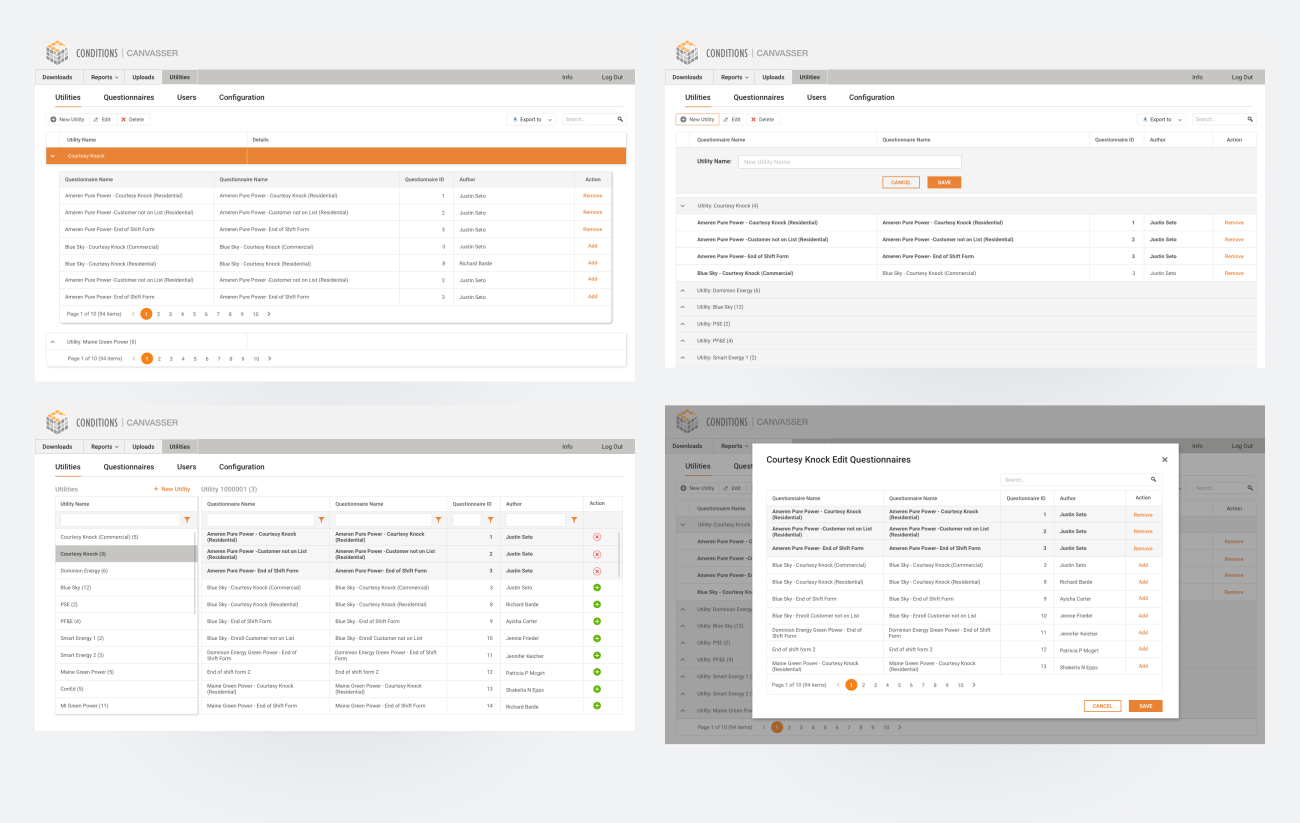This screenshot has height=823, width=1300.
Task: Collapse the orange Courtesy Knock row
Action: [x=52, y=156]
